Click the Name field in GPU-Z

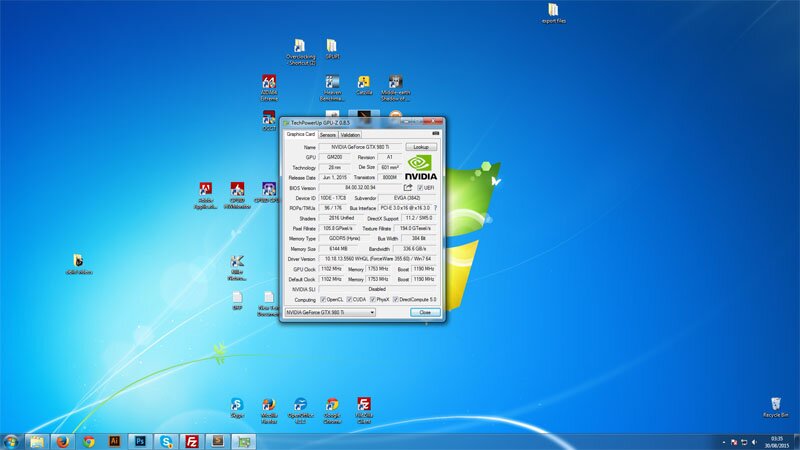[x=360, y=147]
